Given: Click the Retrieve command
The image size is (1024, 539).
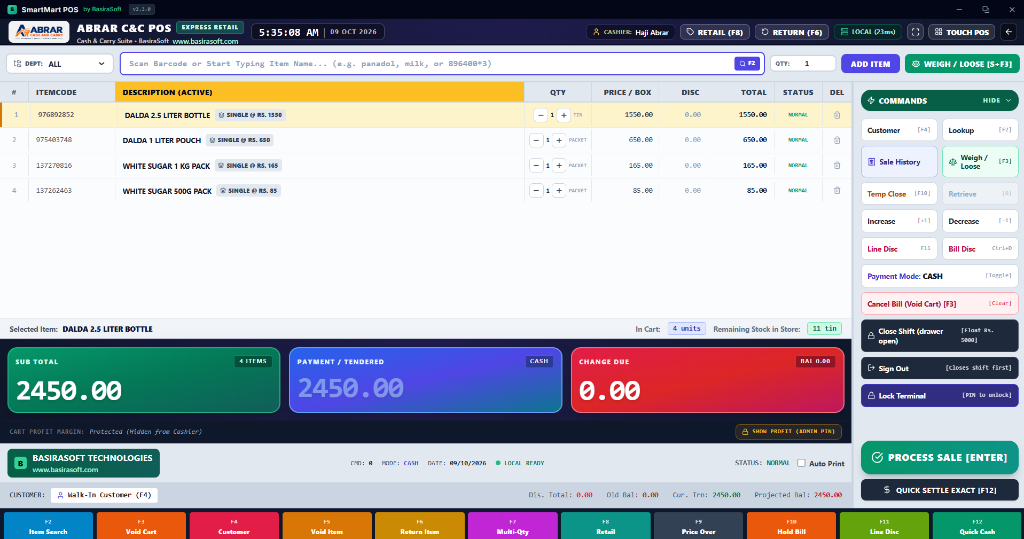Looking at the screenshot, I should (980, 194).
